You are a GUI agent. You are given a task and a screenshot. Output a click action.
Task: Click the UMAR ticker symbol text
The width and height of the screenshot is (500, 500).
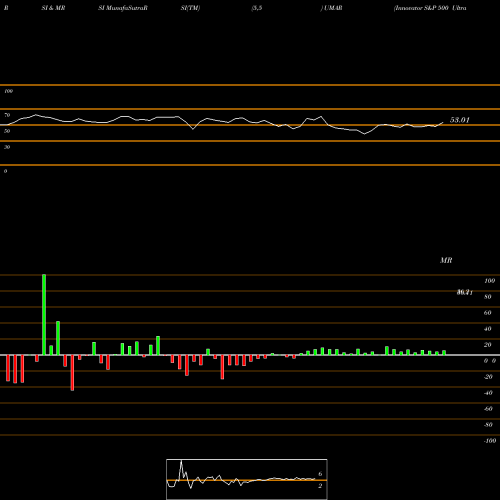click(x=333, y=8)
